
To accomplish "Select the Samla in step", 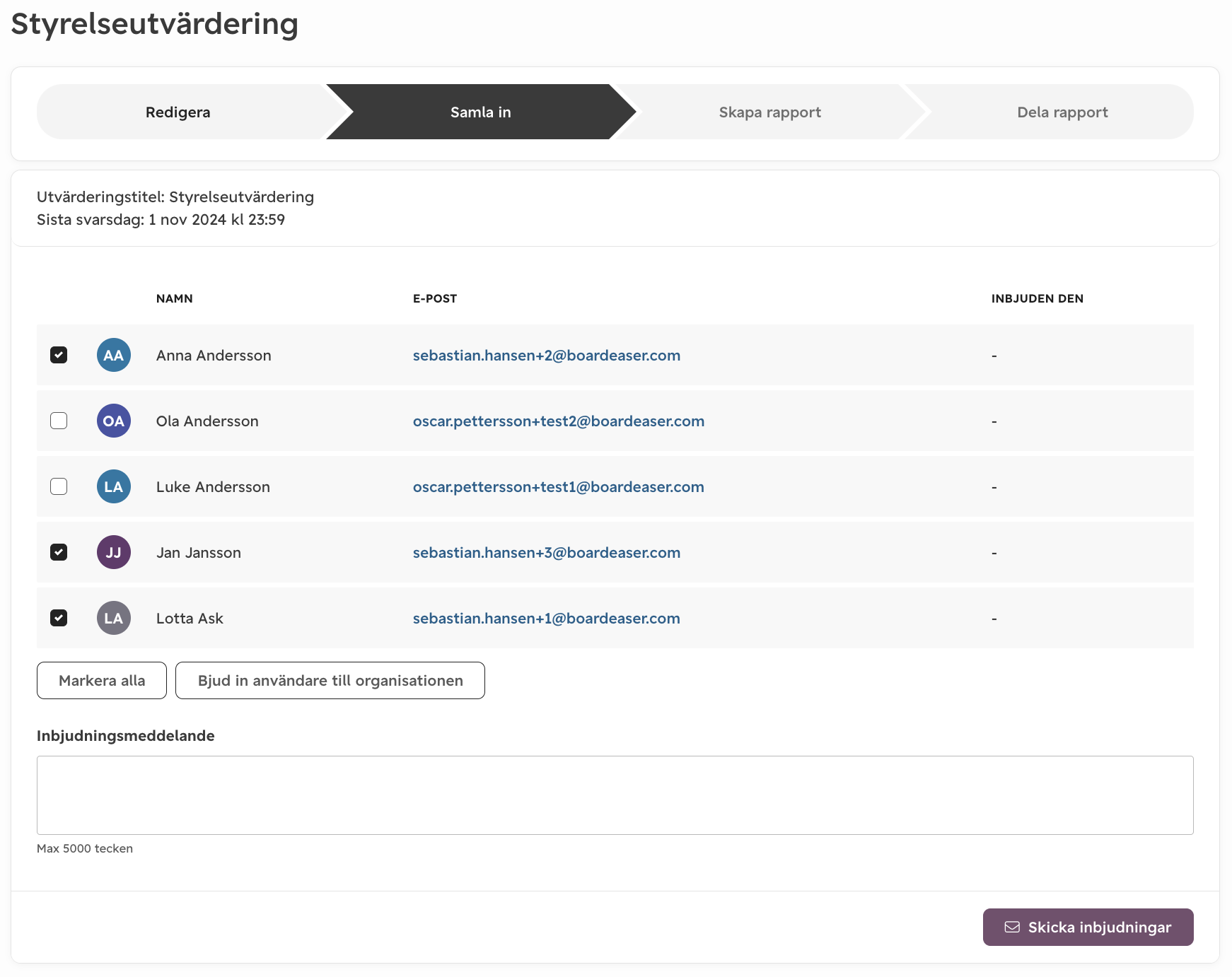I will click(481, 112).
